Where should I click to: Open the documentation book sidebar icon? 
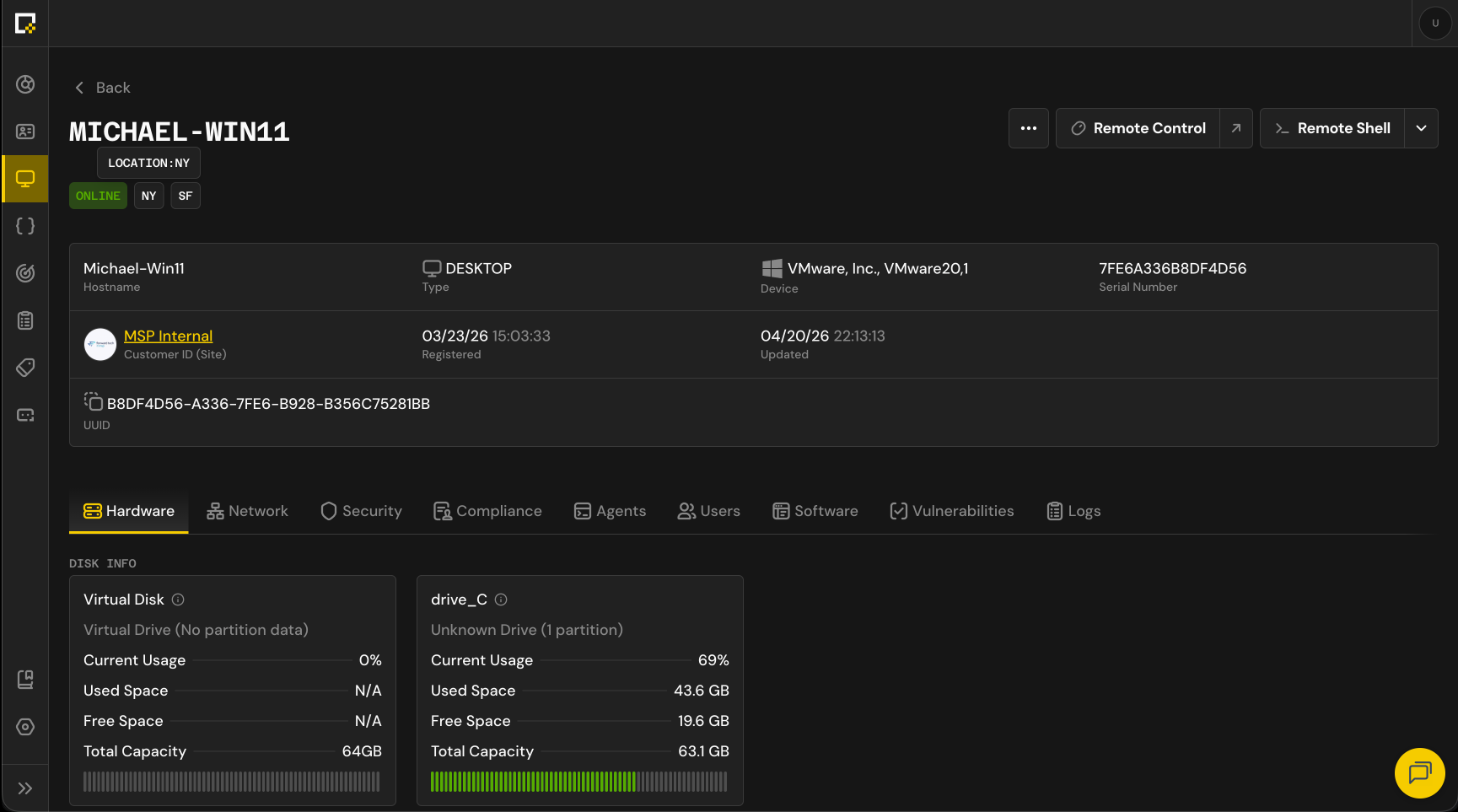(25, 680)
